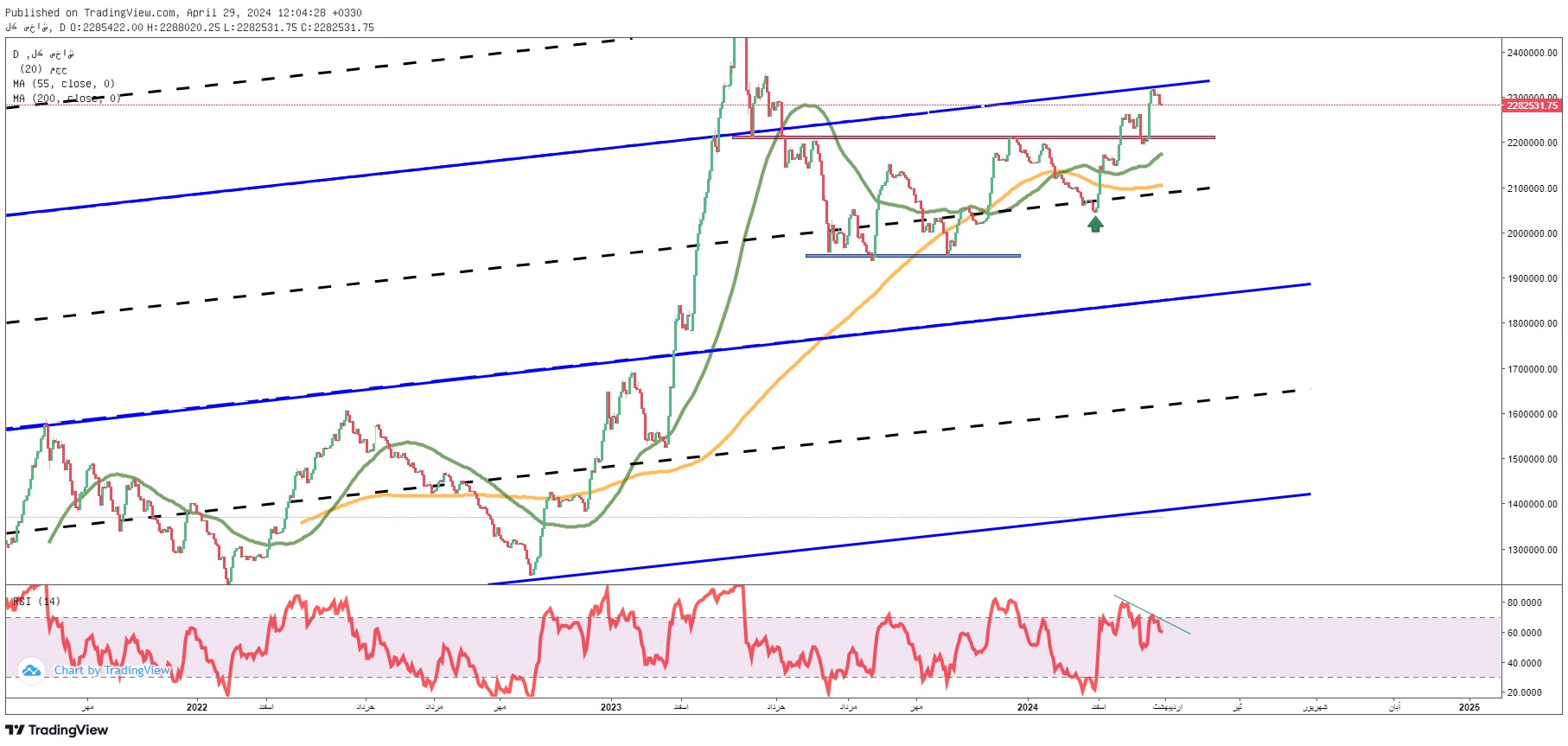This screenshot has height=746, width=1568.
Task: Click the 1600000.00 price axis label
Action: click(1532, 414)
